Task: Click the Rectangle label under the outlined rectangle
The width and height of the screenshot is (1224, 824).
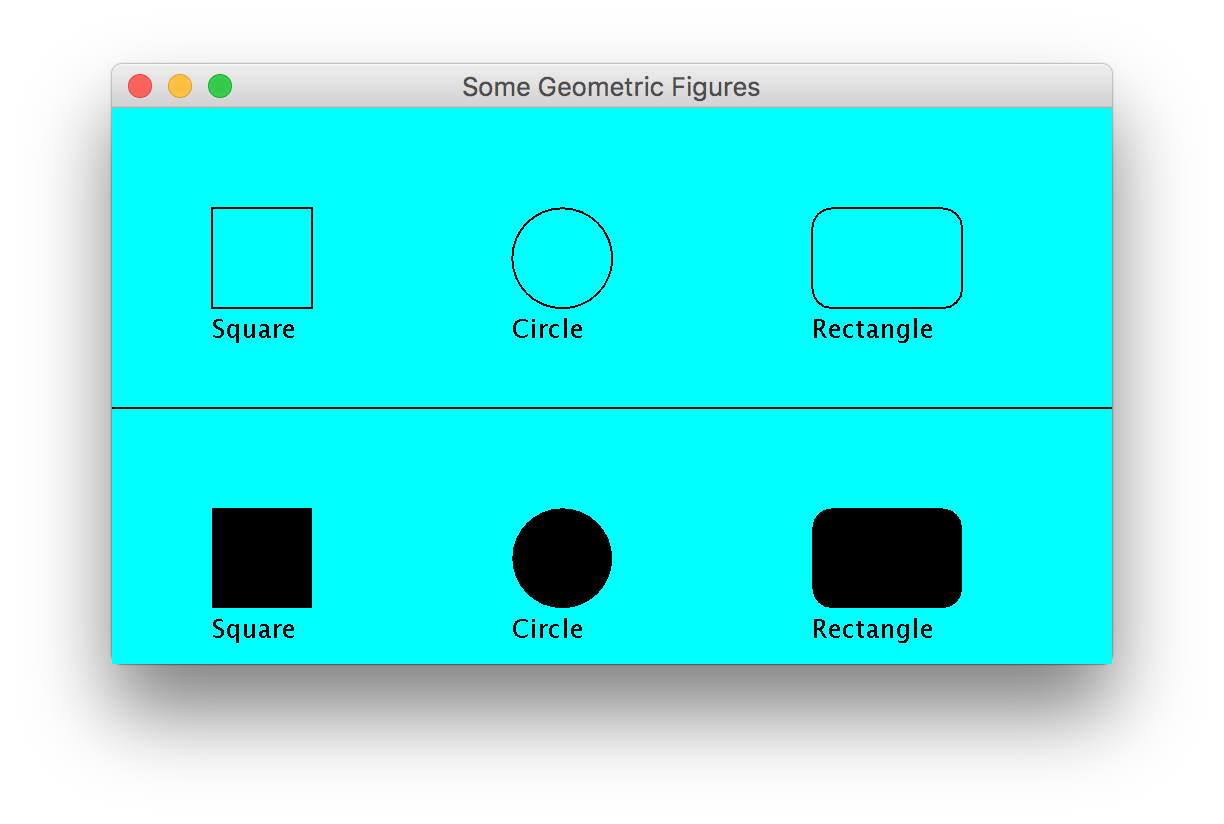Action: (872, 330)
